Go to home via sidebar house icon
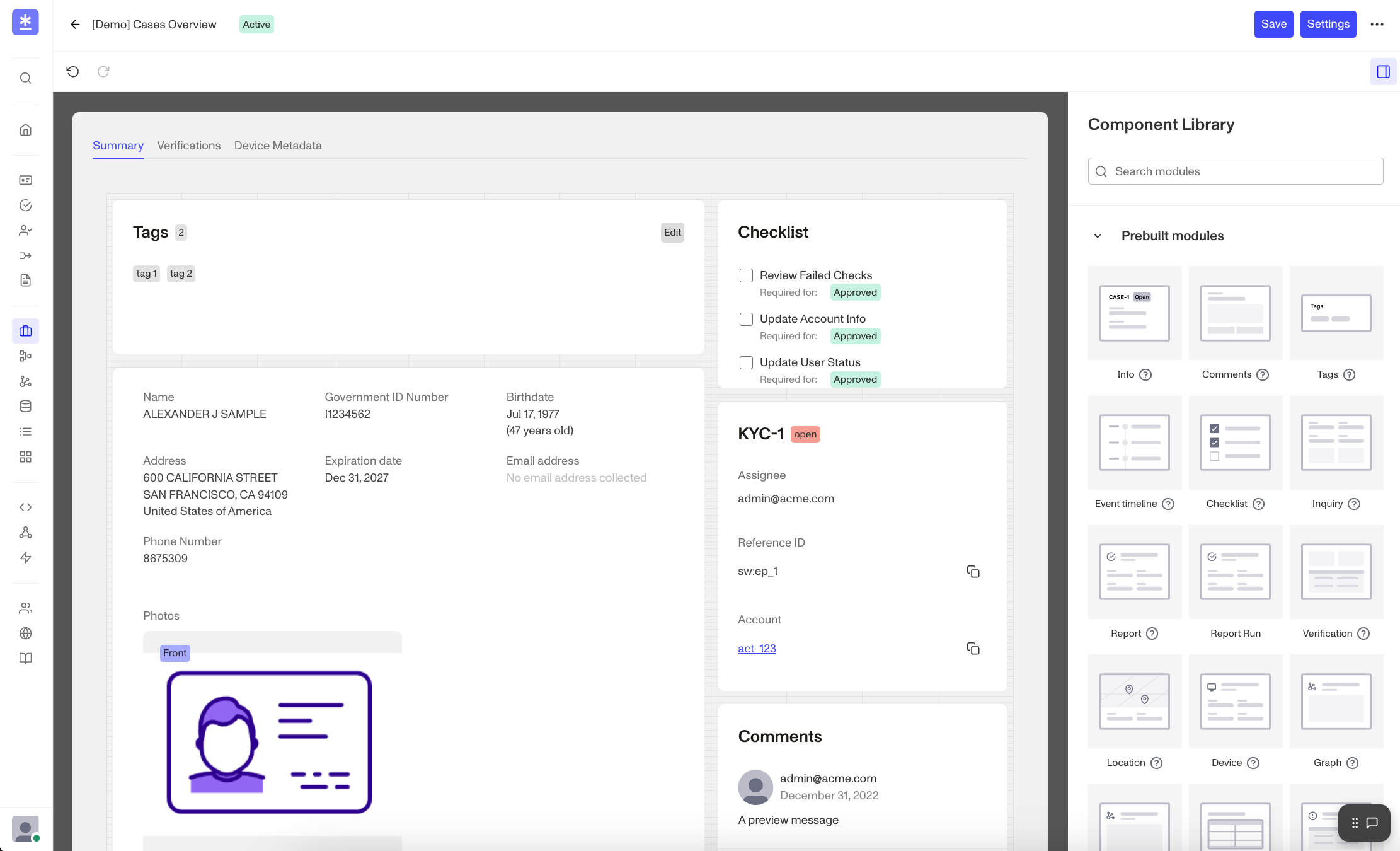1400x851 pixels. point(25,130)
